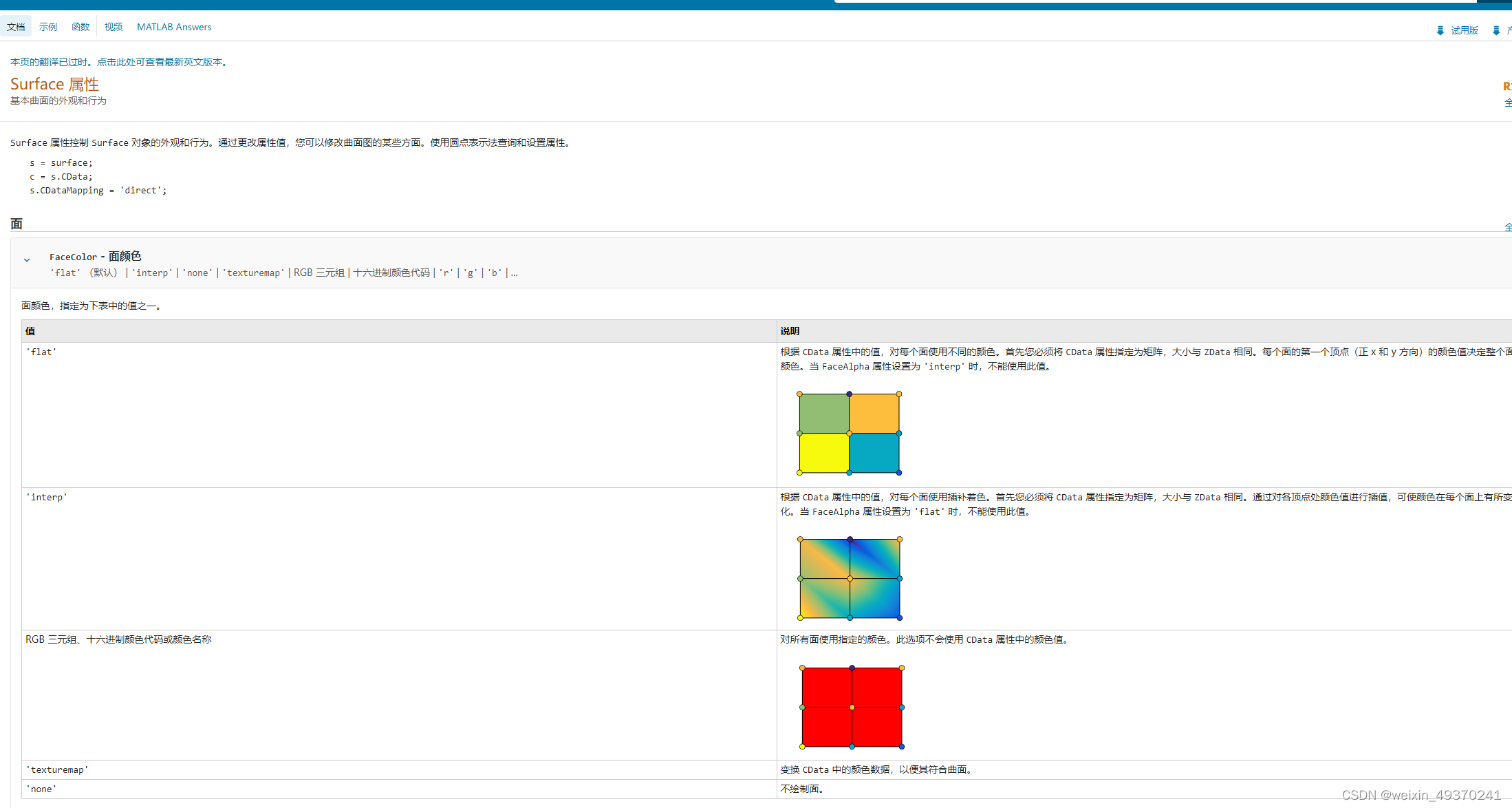Select the 文档 tab
Viewport: 1512px width, 808px height.
[x=16, y=26]
